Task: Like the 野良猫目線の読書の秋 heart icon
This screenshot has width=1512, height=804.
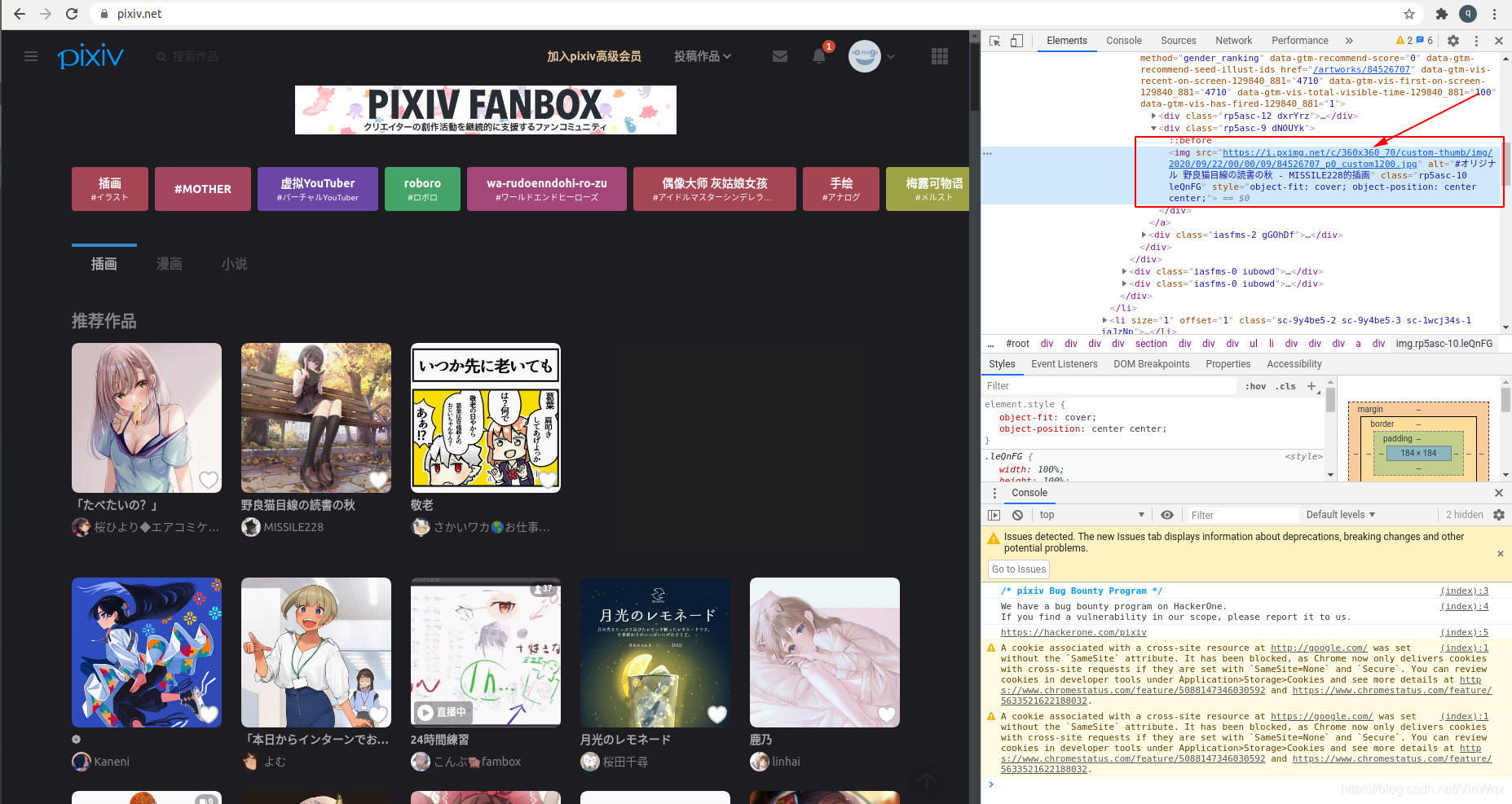Action: [x=378, y=480]
